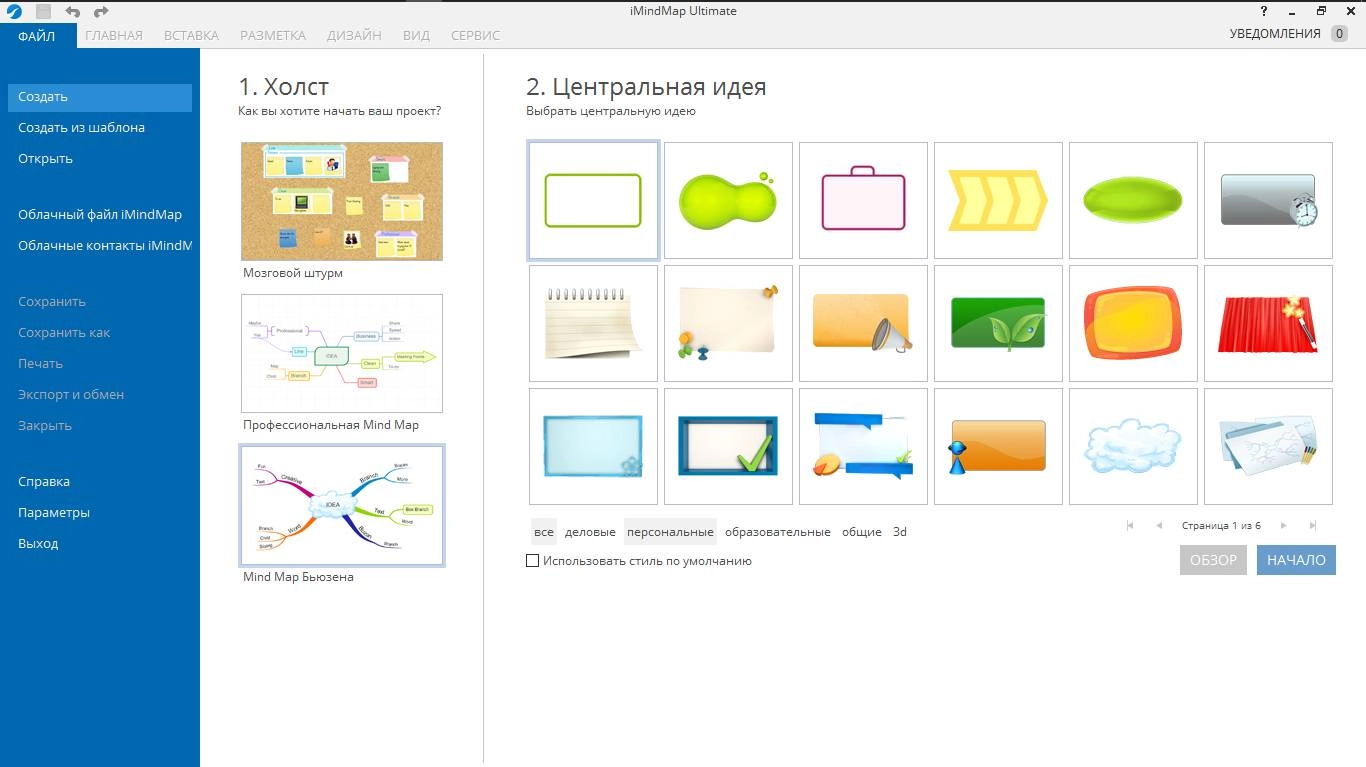Open the ФАЙЛ tab
Screen dimensions: 1366x767
pos(36,35)
